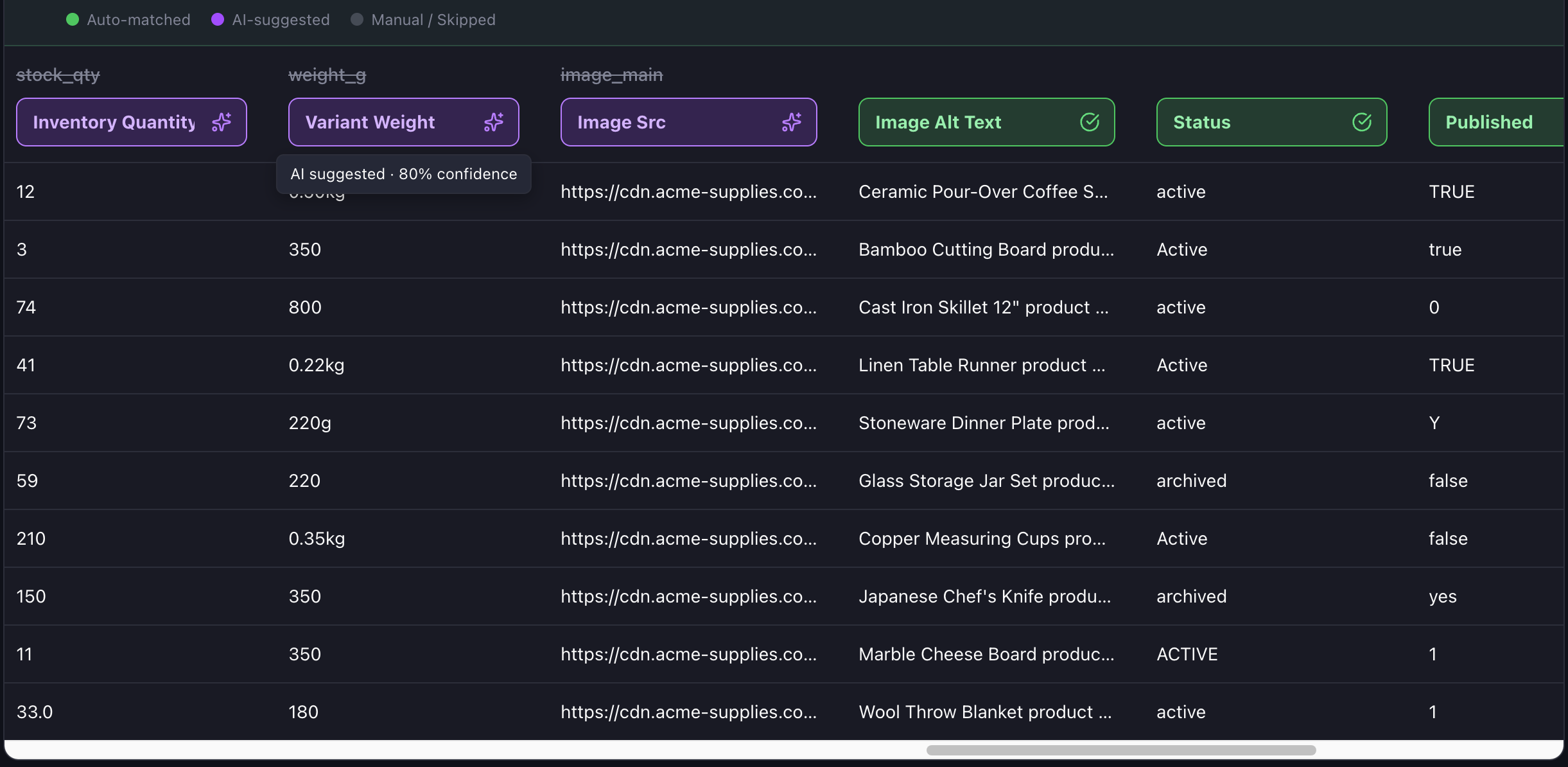Click the horizontal scrollbar thumb
Screen dimensions: 1568x767
[1121, 750]
